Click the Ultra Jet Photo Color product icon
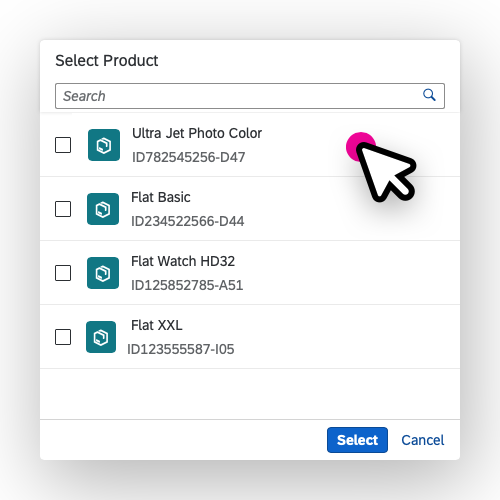The width and height of the screenshot is (500, 500). click(x=104, y=145)
